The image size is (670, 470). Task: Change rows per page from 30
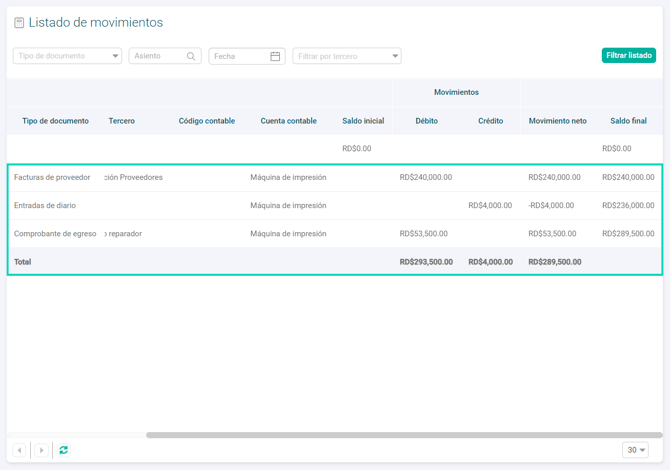pyautogui.click(x=635, y=450)
